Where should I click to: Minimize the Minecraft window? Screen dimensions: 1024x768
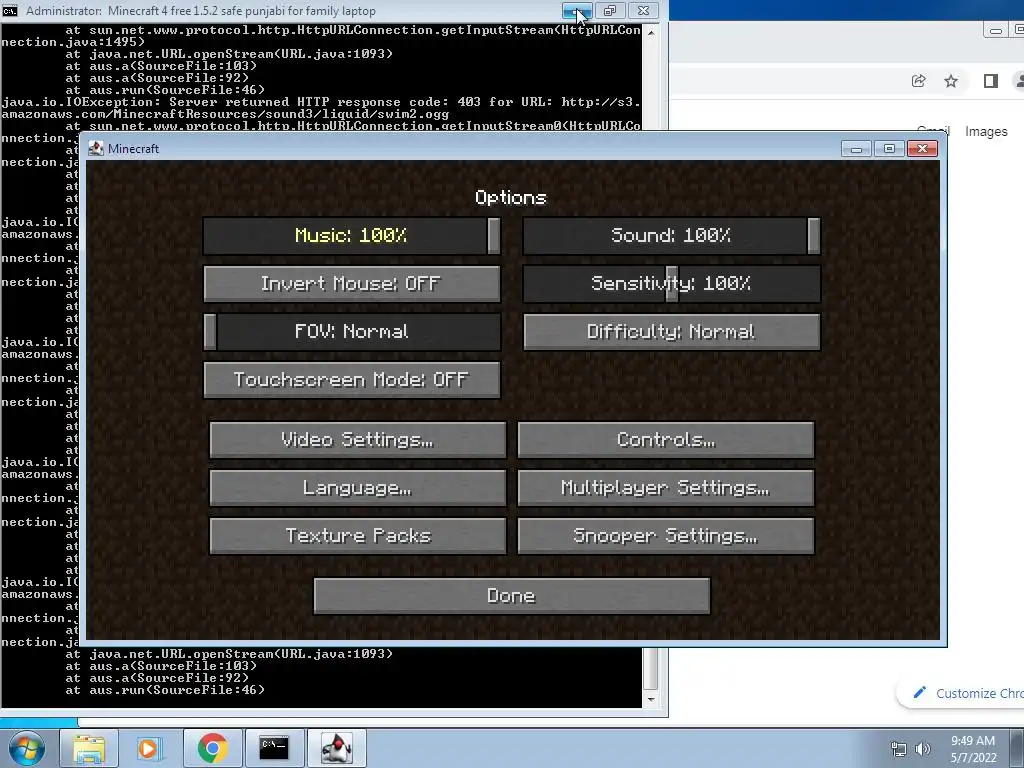pyautogui.click(x=856, y=149)
